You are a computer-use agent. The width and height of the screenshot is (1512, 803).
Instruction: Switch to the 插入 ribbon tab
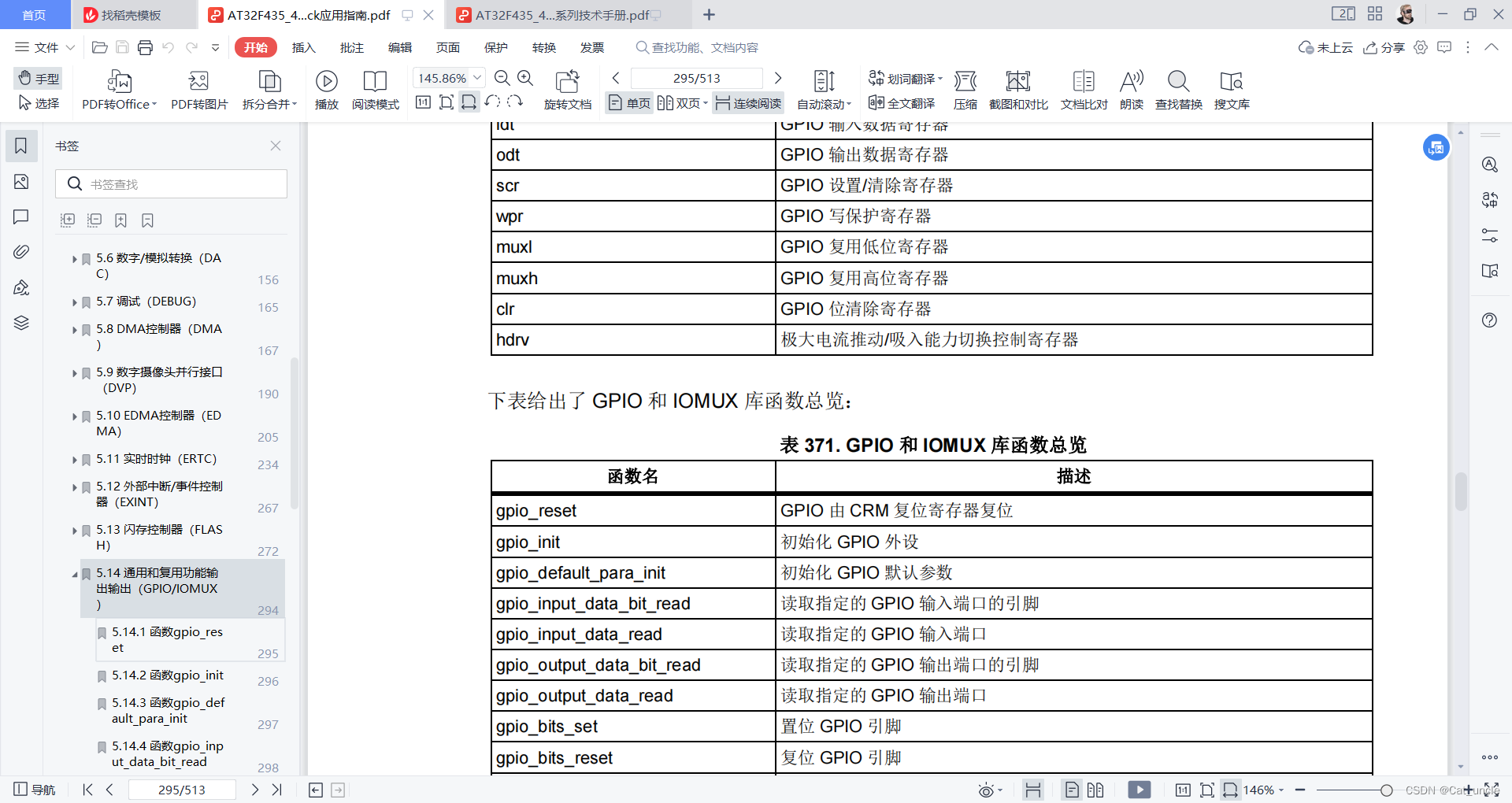[x=303, y=47]
